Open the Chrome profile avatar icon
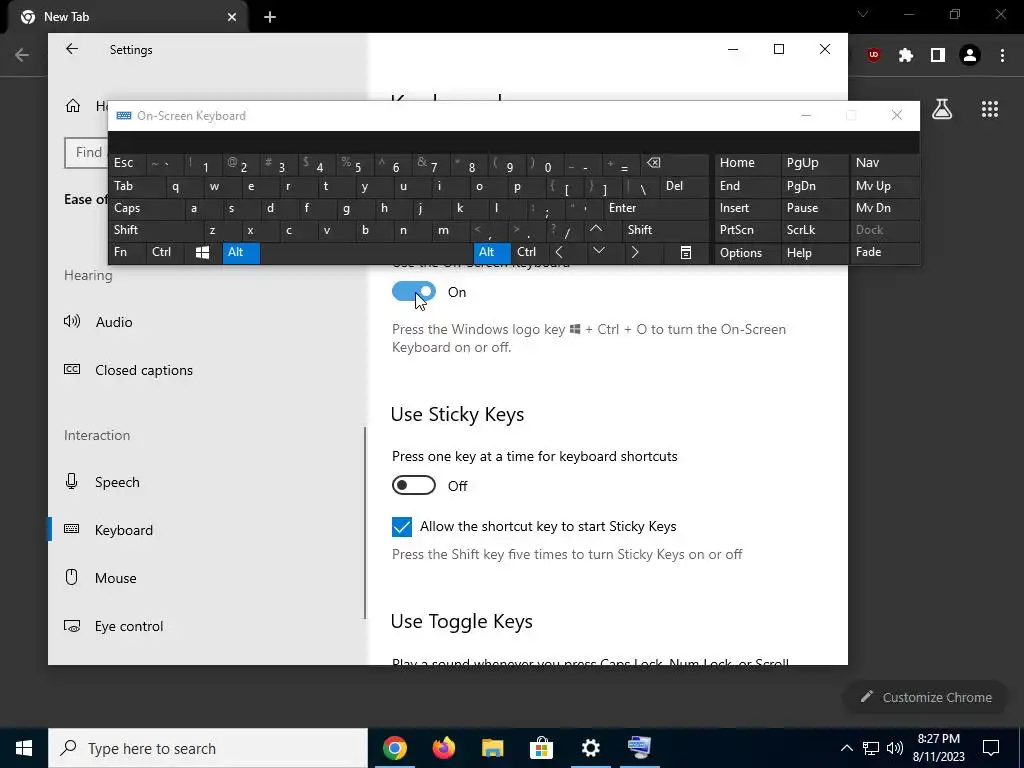This screenshot has width=1024, height=768. [970, 56]
